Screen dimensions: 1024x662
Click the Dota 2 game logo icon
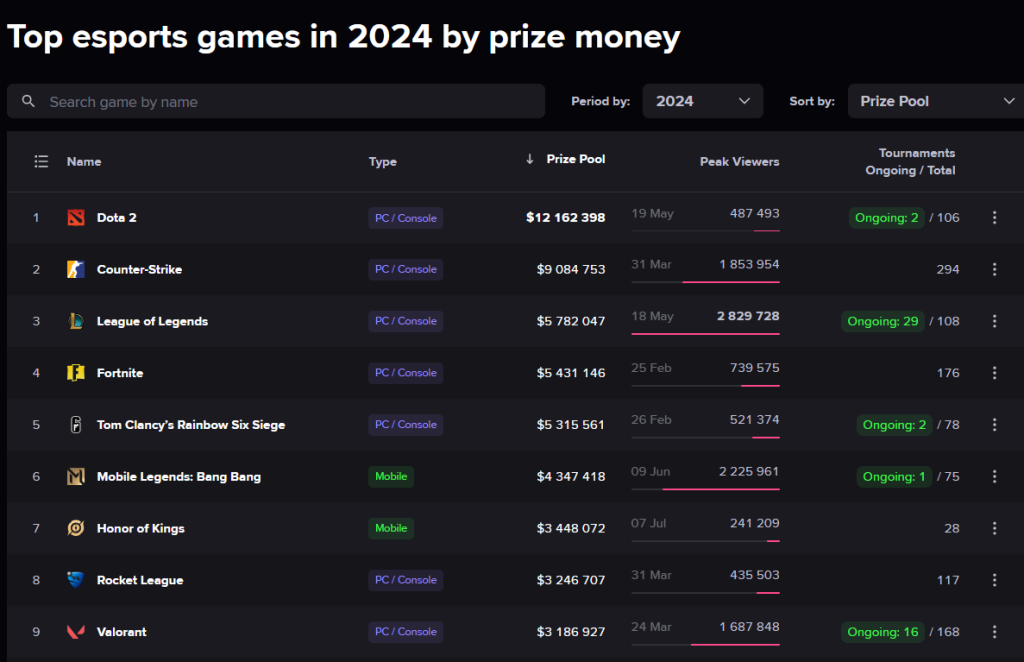click(76, 218)
